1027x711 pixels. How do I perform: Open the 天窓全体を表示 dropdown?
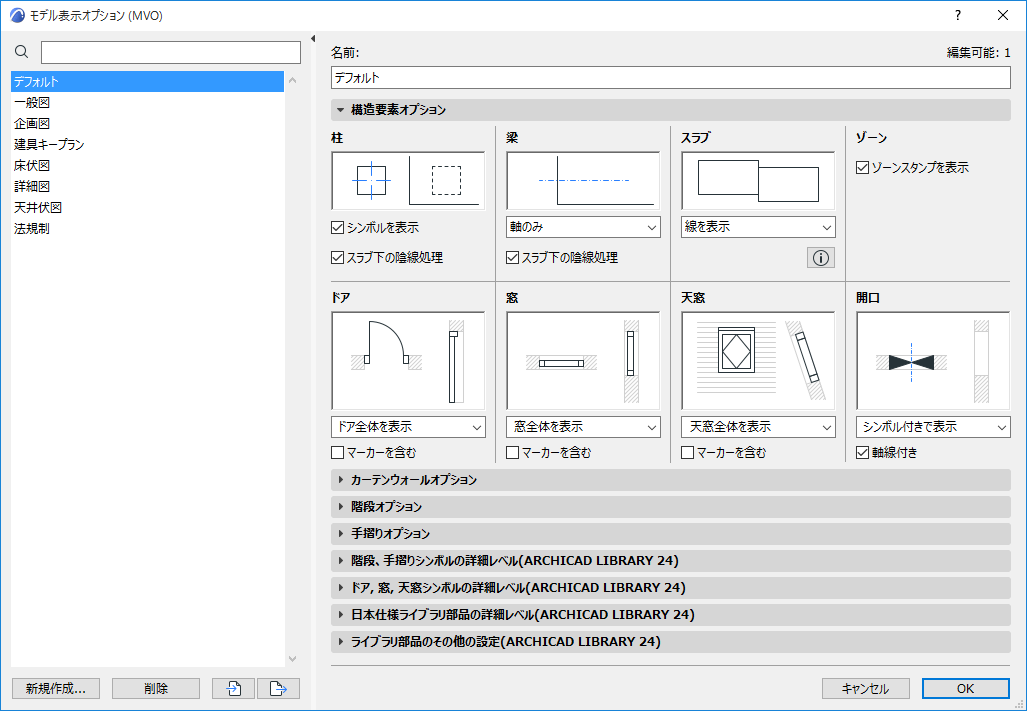(x=757, y=426)
